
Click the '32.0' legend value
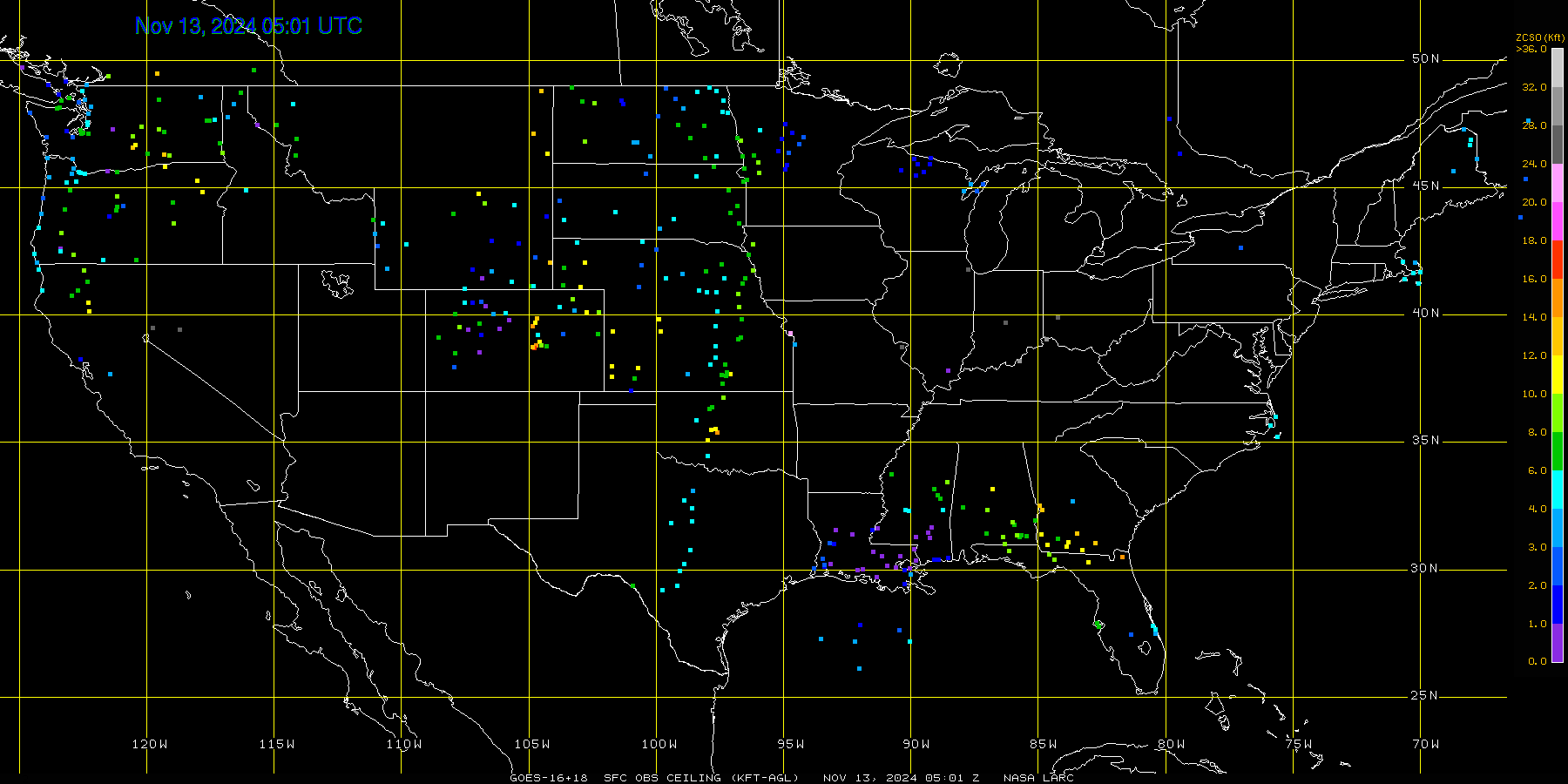[1534, 87]
